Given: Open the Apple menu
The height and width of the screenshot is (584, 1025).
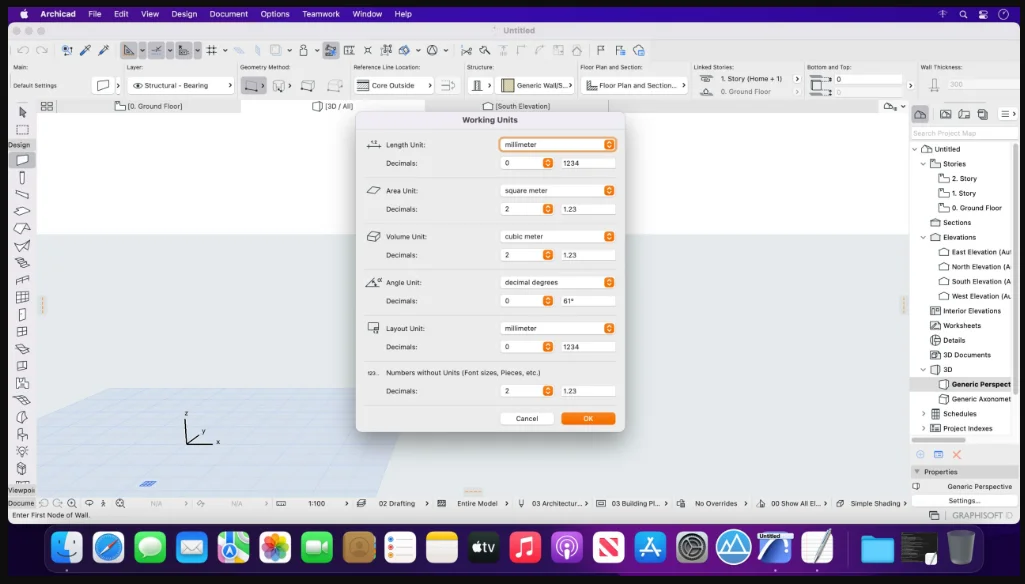Looking at the screenshot, I should pos(24,14).
